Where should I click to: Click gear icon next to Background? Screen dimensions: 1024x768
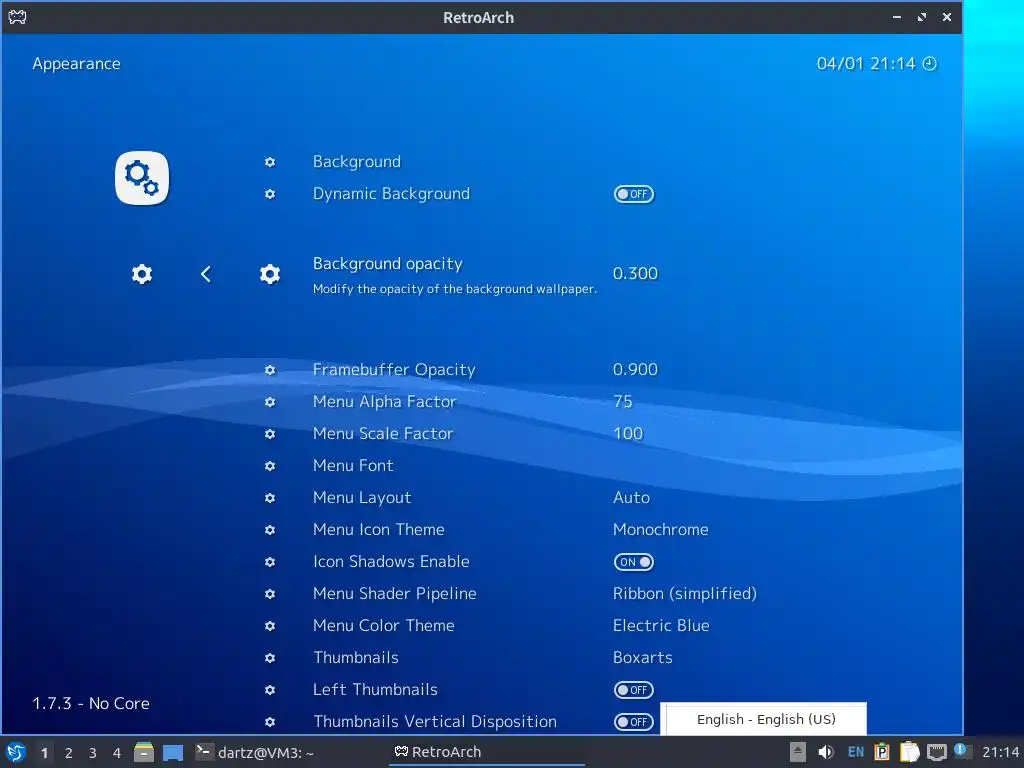[x=270, y=162]
